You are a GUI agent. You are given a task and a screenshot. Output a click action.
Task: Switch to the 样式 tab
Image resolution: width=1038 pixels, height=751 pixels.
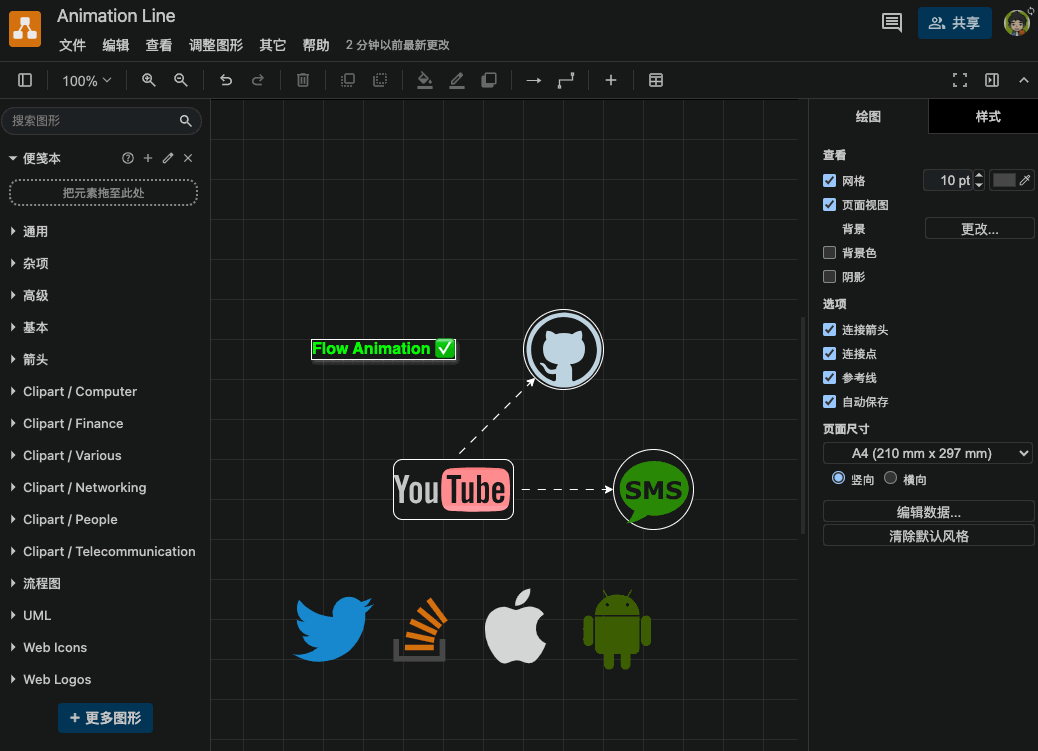click(988, 117)
